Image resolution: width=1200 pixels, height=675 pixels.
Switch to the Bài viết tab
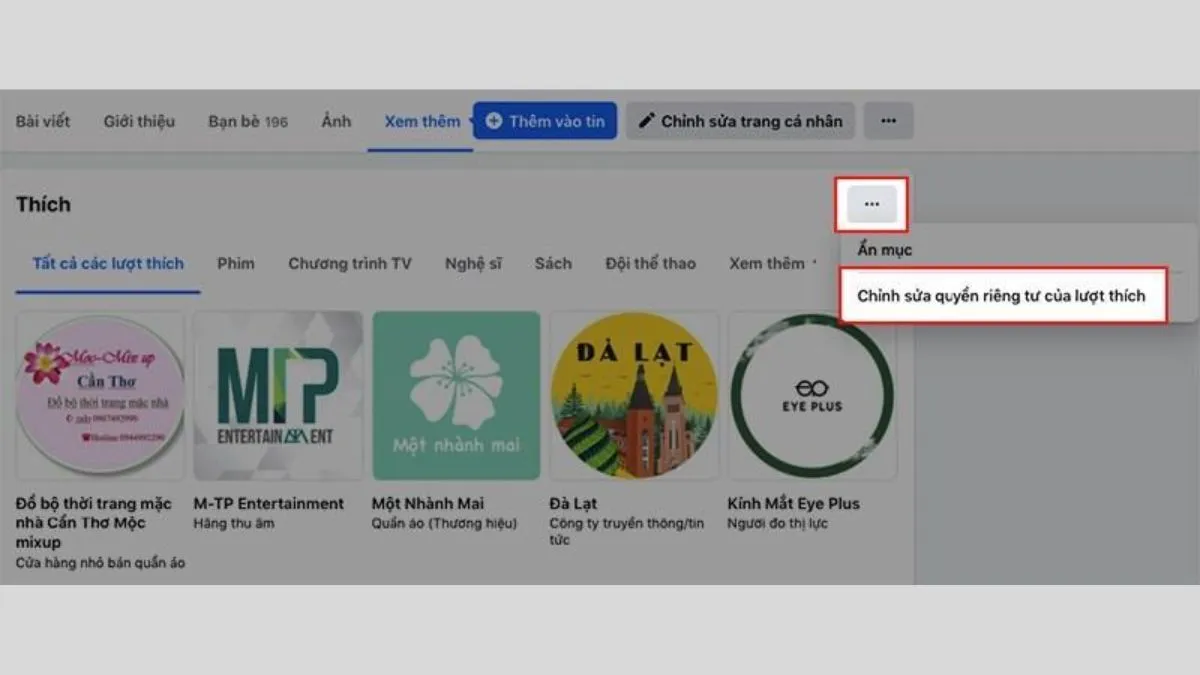(x=41, y=120)
